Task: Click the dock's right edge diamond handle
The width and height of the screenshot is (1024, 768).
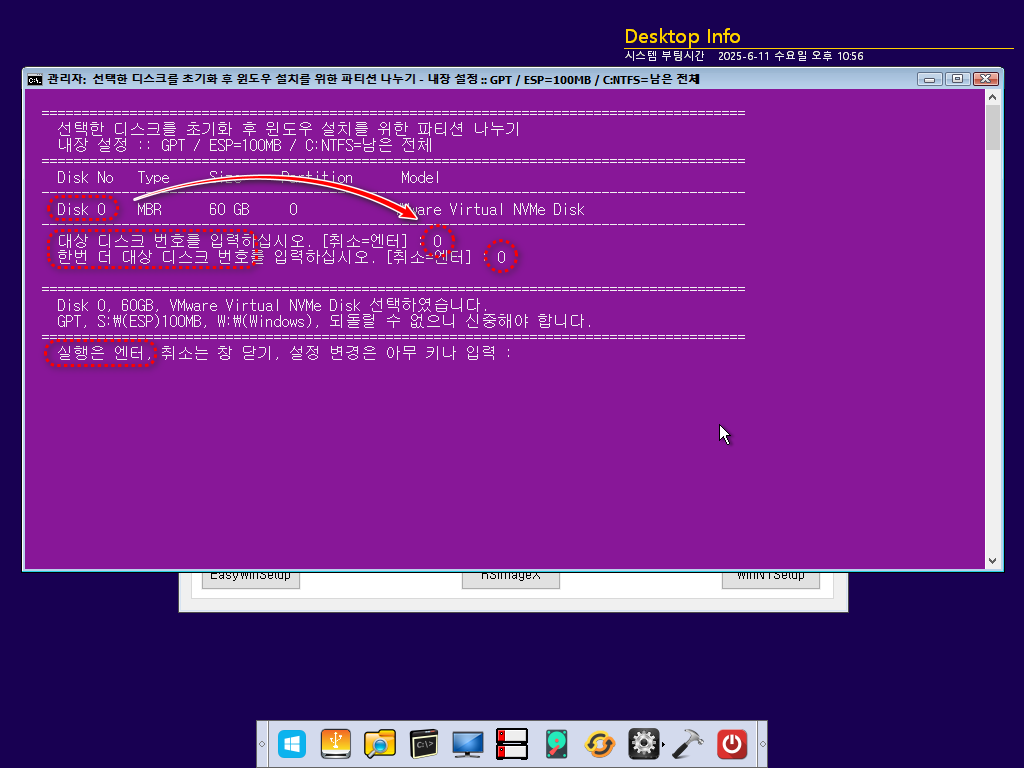Action: (x=762, y=744)
